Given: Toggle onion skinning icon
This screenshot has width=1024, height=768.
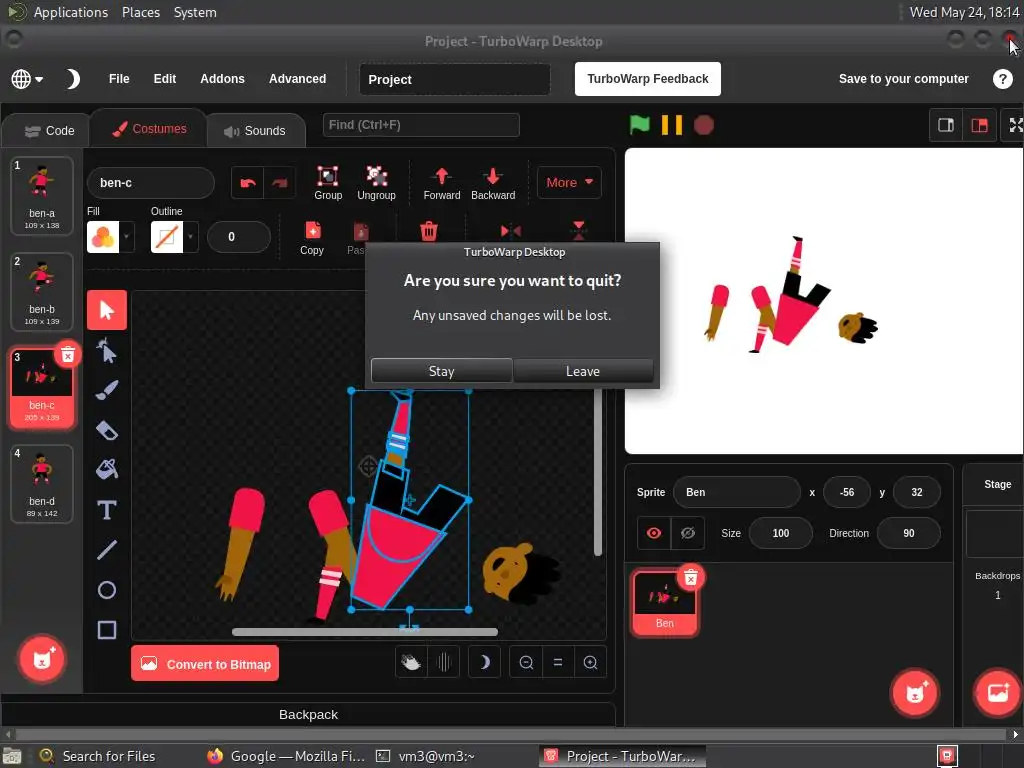Looking at the screenshot, I should coord(443,663).
